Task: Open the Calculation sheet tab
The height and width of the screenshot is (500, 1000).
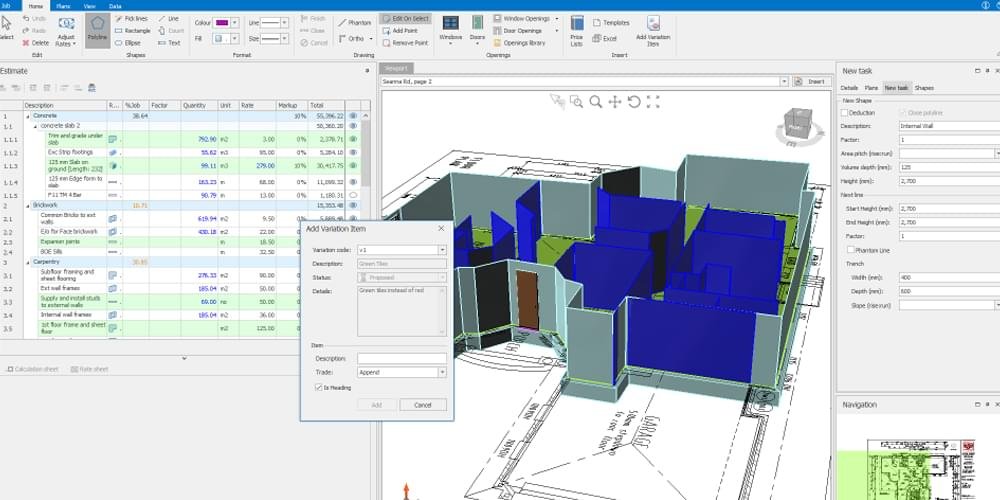Action: pos(31,369)
